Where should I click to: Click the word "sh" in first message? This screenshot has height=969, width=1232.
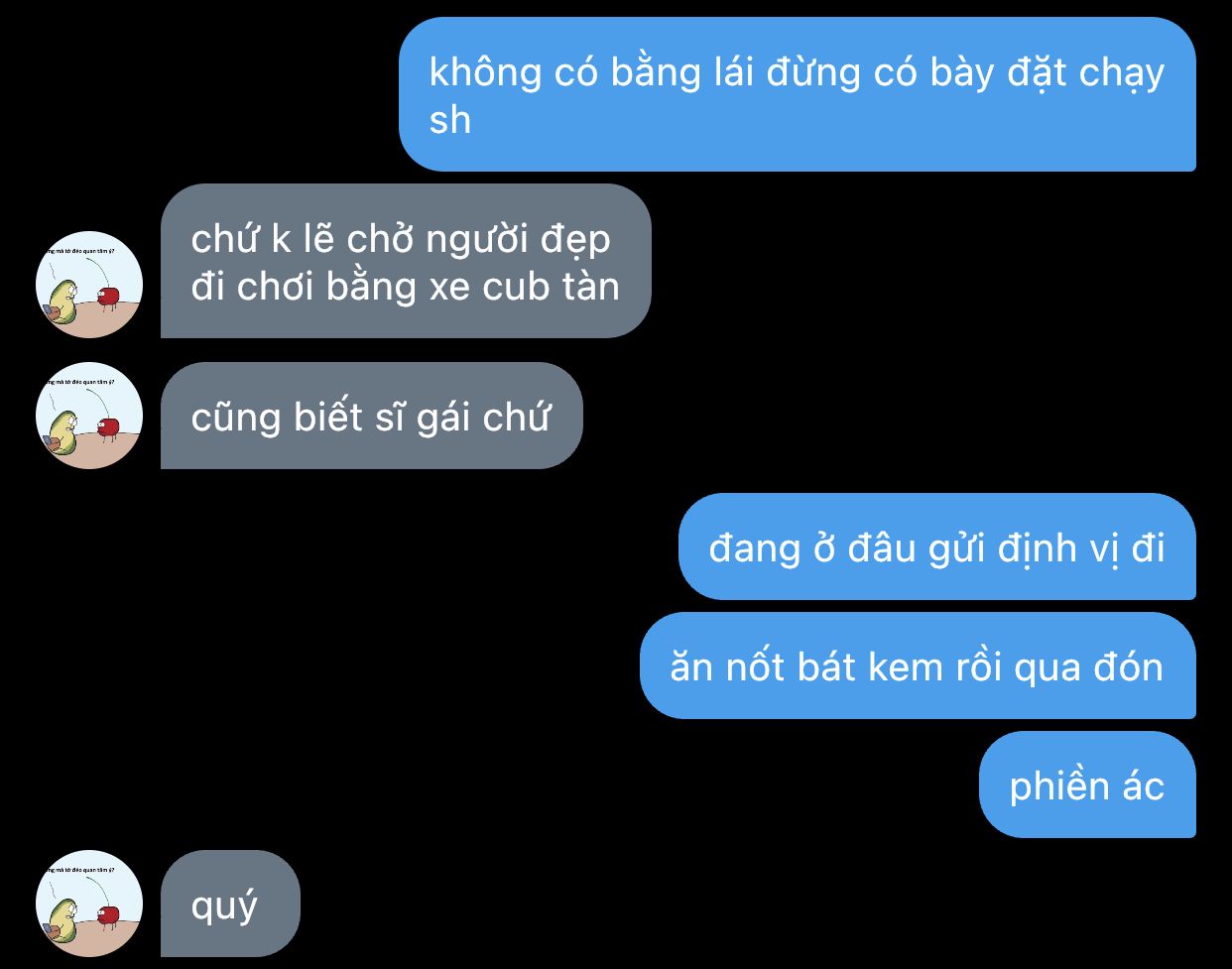[449, 120]
